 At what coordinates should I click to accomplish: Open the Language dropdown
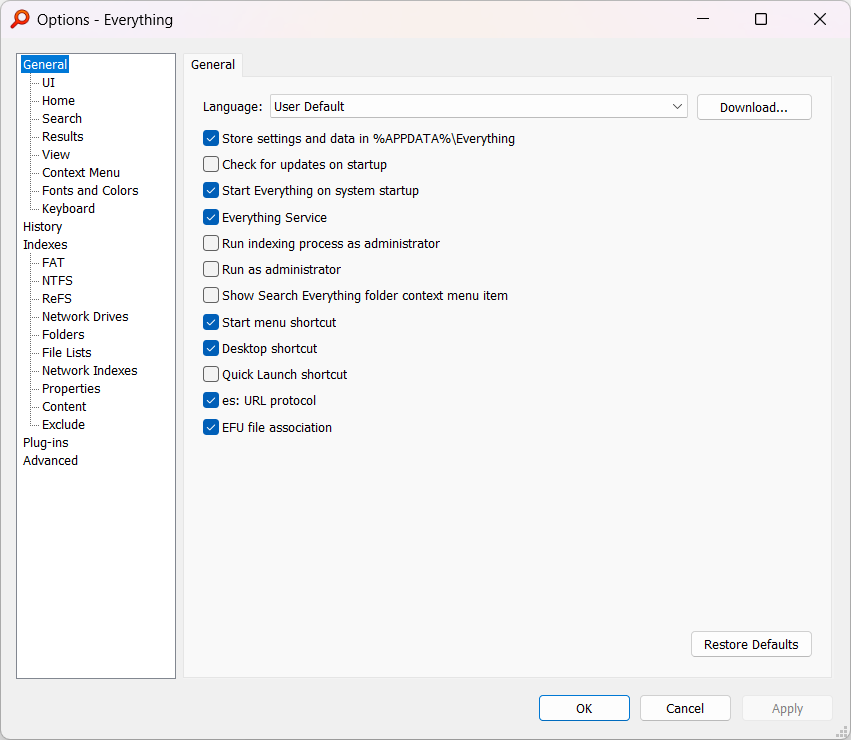(x=479, y=106)
